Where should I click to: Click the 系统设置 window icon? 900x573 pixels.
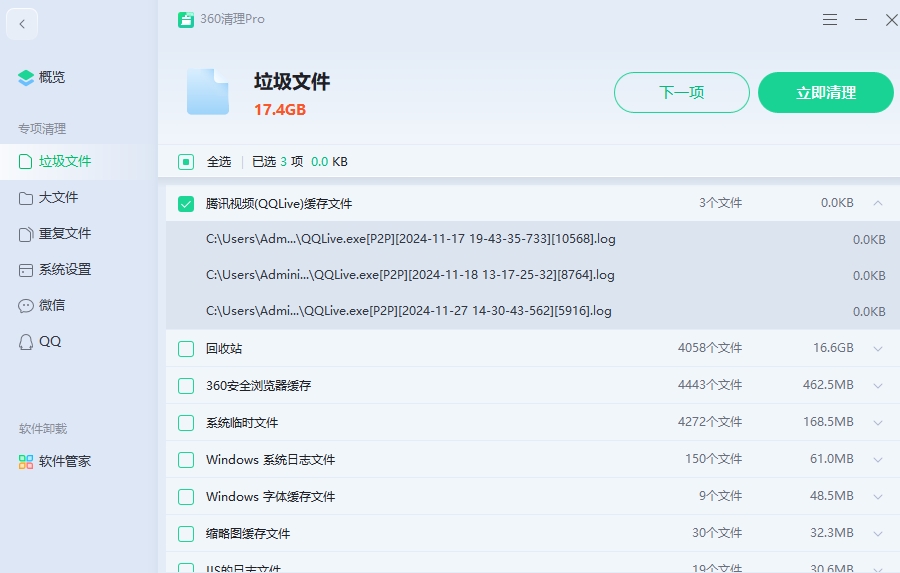pyautogui.click(x=26, y=270)
